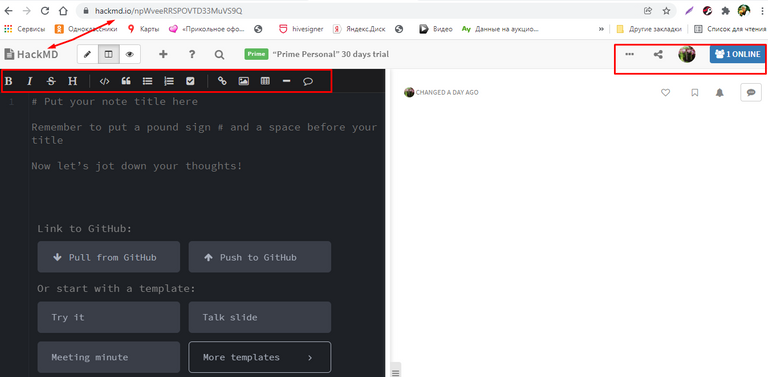Open the Данные на аукцио bookmark

pos(500,29)
